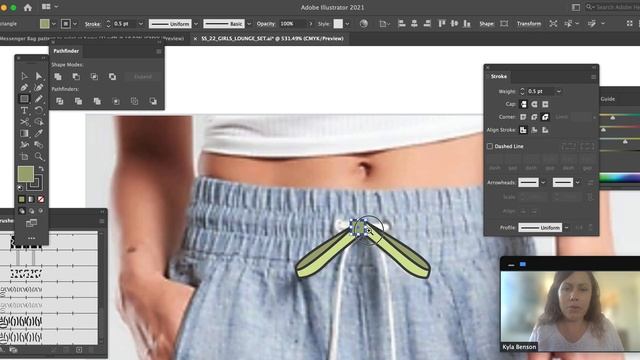Click the Pathfinder panel tab
Image resolution: width=640 pixels, height=360 pixels.
click(x=66, y=51)
